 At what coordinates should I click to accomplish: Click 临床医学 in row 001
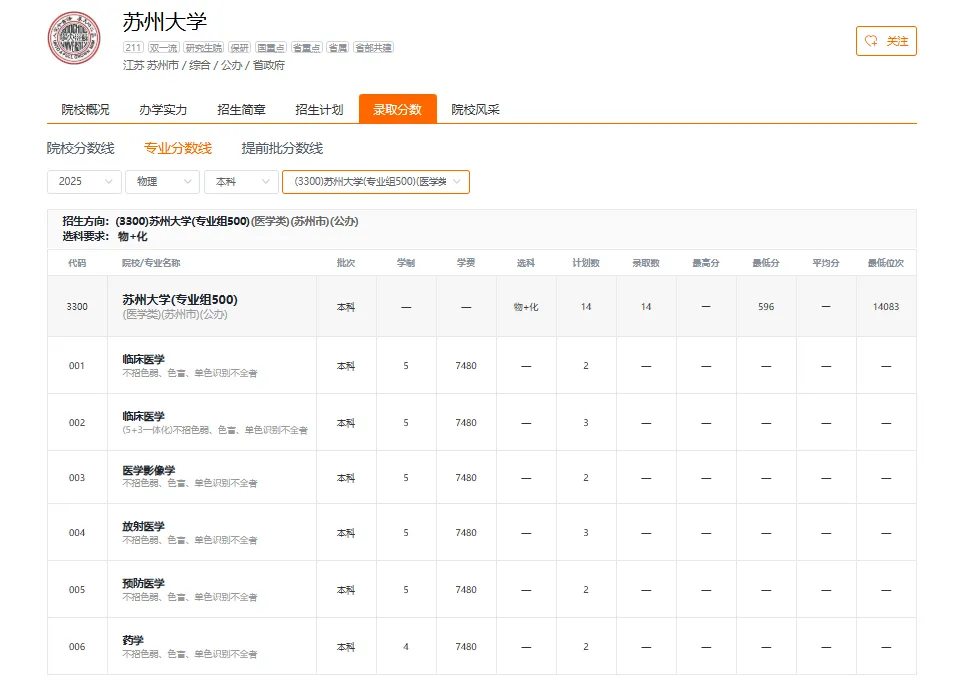pos(143,359)
